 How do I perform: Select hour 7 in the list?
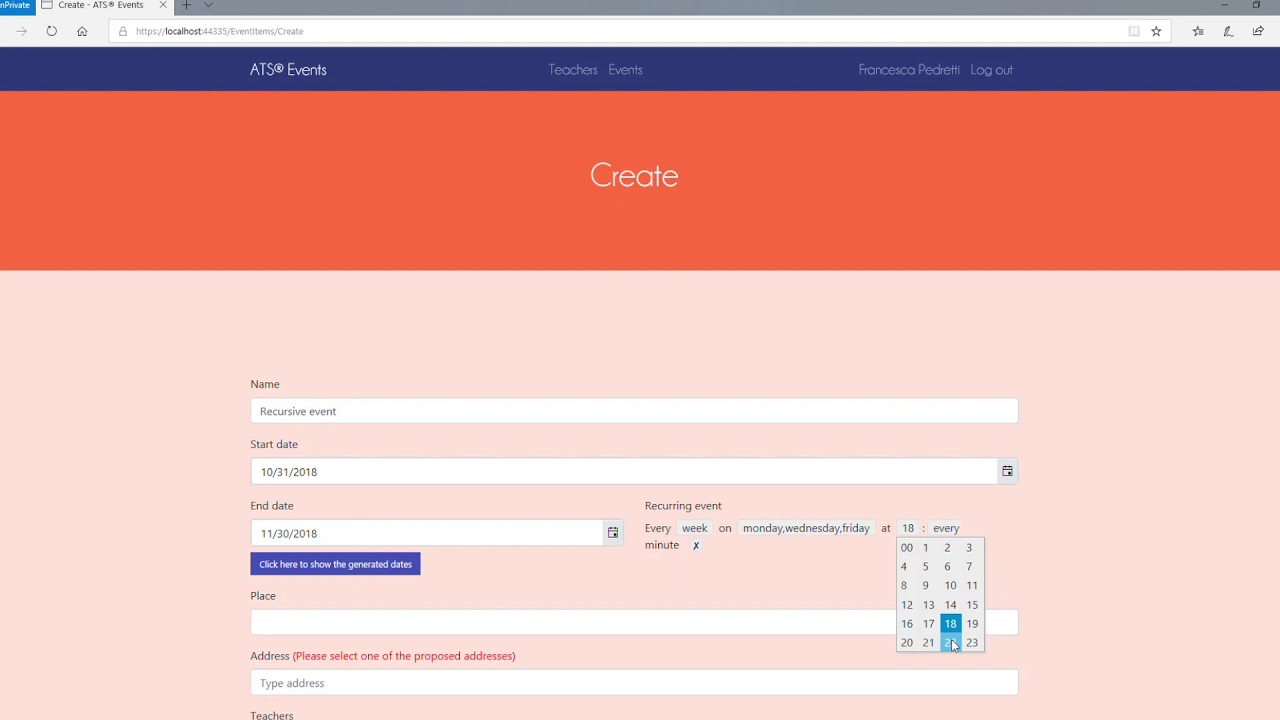[x=969, y=566]
